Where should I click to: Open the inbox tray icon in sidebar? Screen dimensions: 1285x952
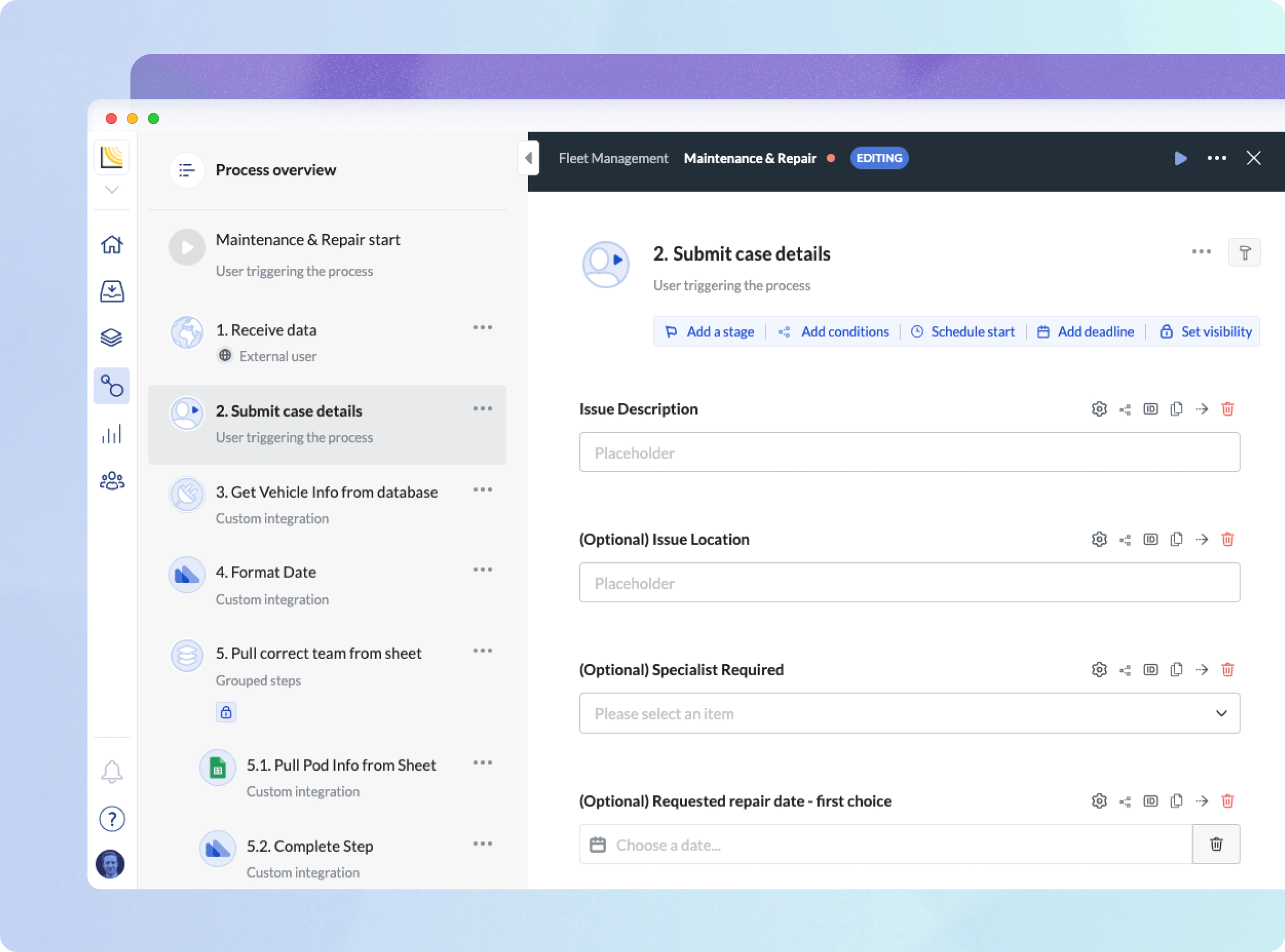coord(112,291)
